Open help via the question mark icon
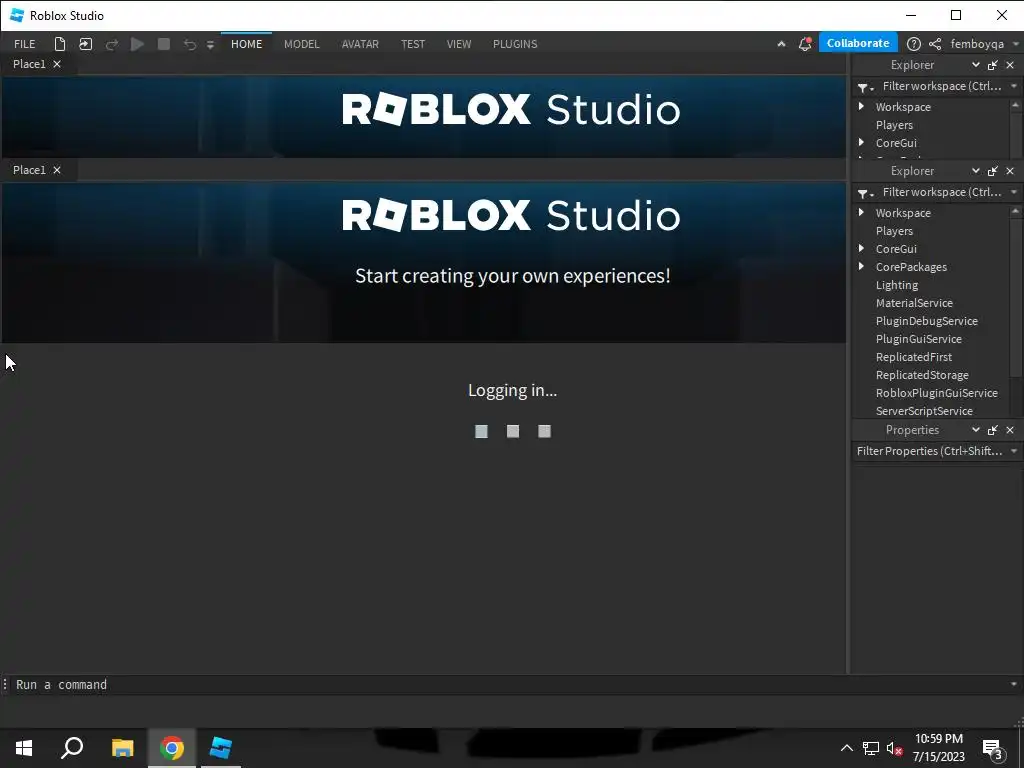The height and width of the screenshot is (768, 1024). [x=914, y=44]
